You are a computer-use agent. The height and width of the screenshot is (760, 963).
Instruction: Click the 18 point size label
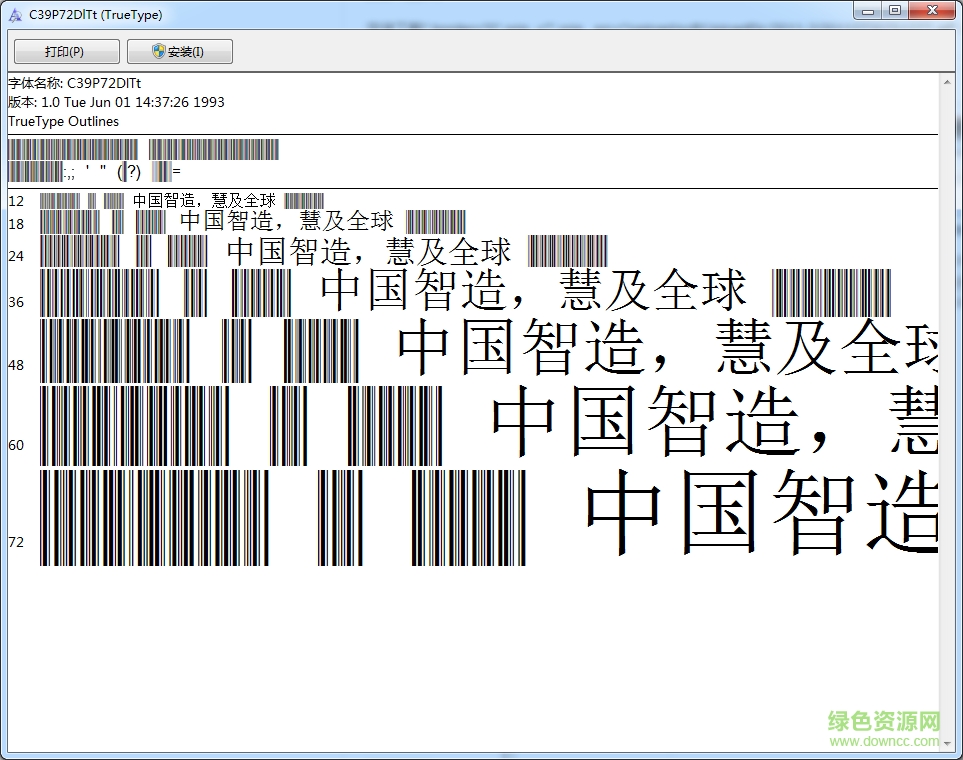(16, 224)
